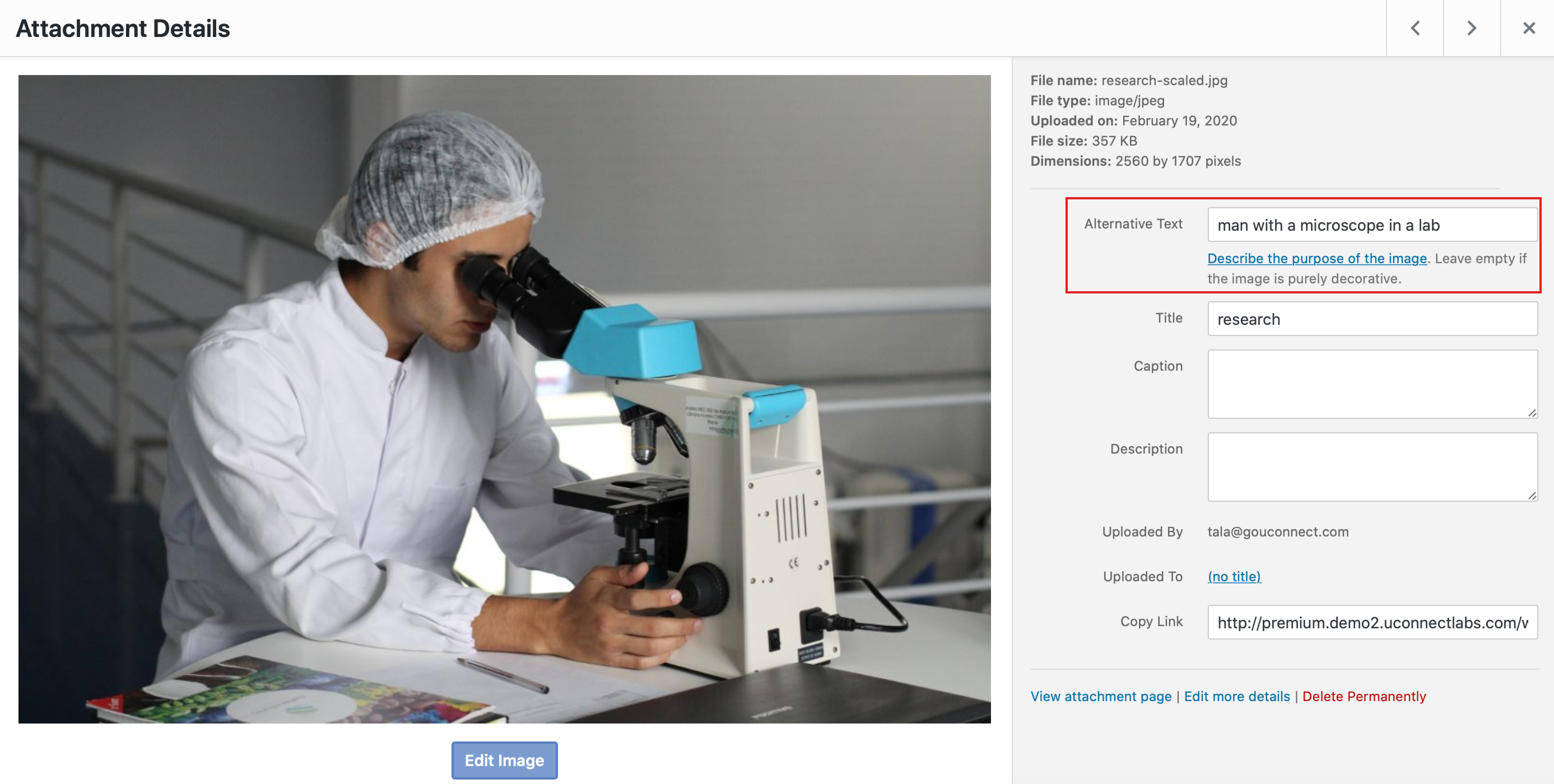Grab the Description textarea resize handle
This screenshot has height=784, width=1554.
pos(1532,496)
